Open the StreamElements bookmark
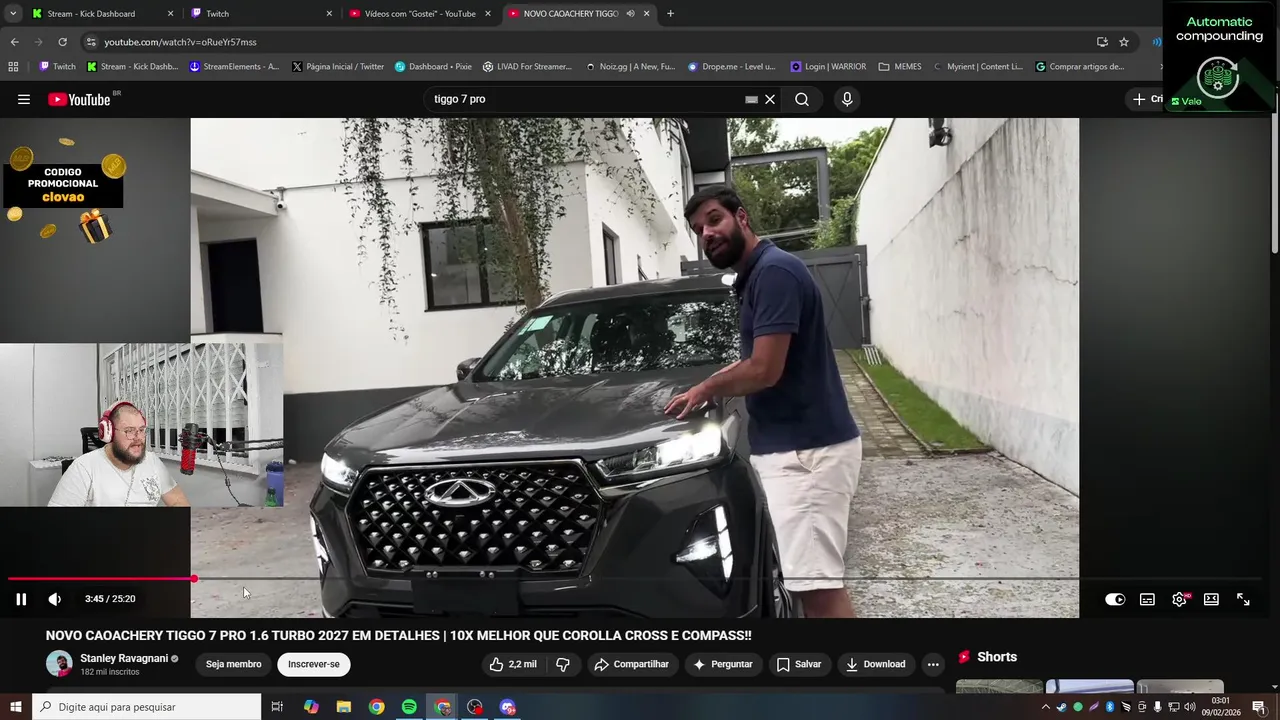Screen dimensions: 1280x720 (x=234, y=67)
